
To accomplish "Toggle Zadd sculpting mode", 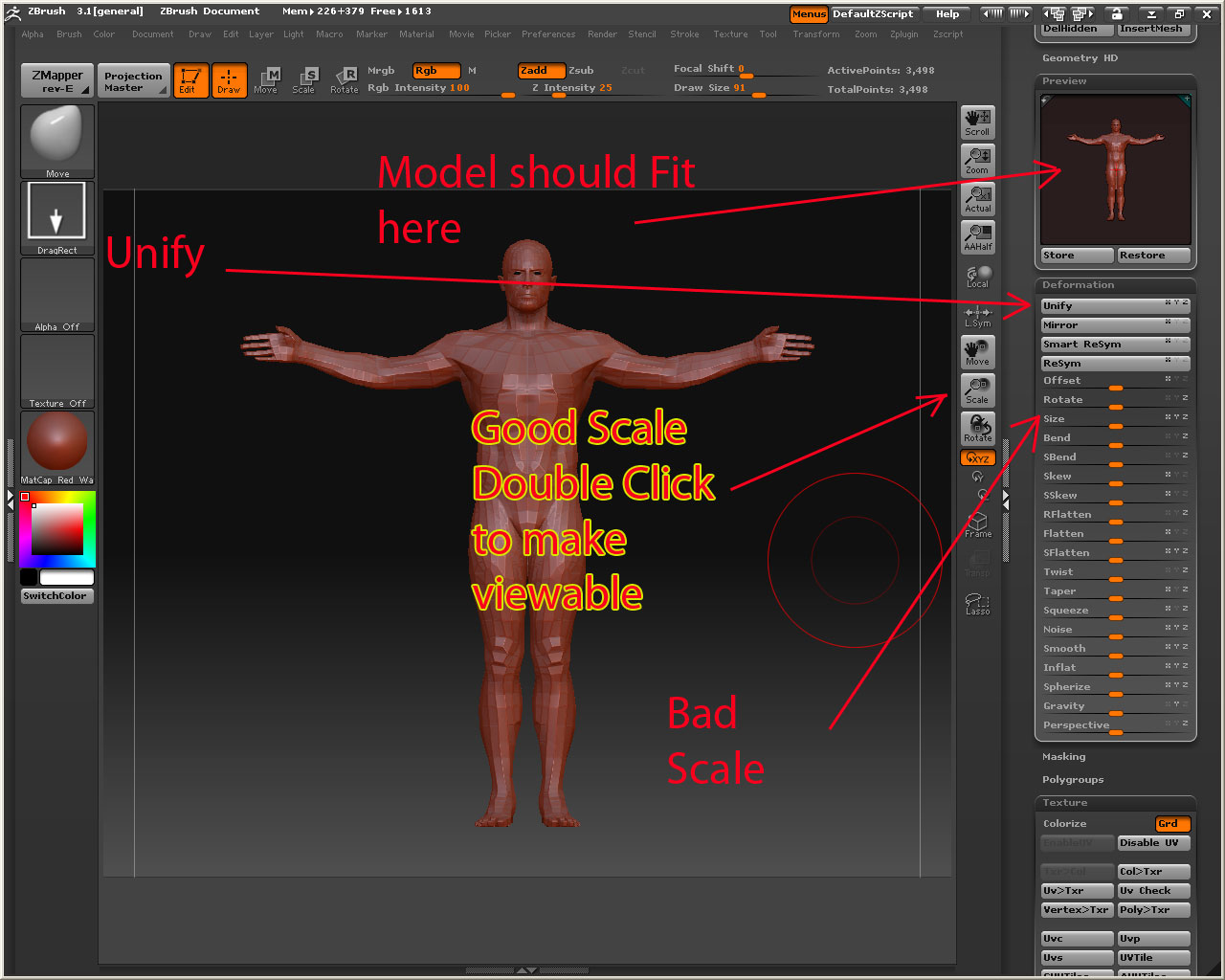I will click(541, 71).
